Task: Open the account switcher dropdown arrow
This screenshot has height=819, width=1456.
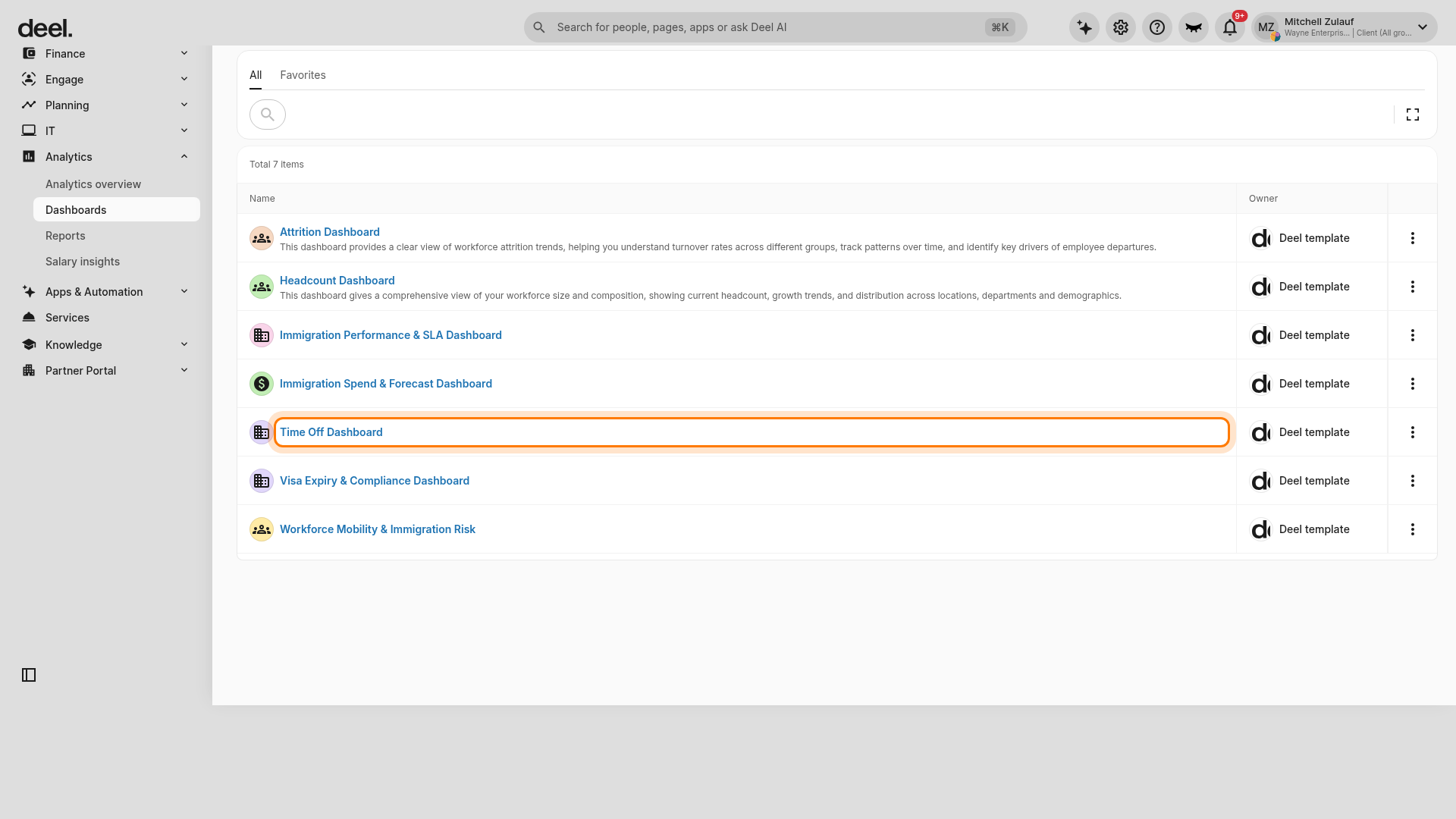Action: 1423,27
